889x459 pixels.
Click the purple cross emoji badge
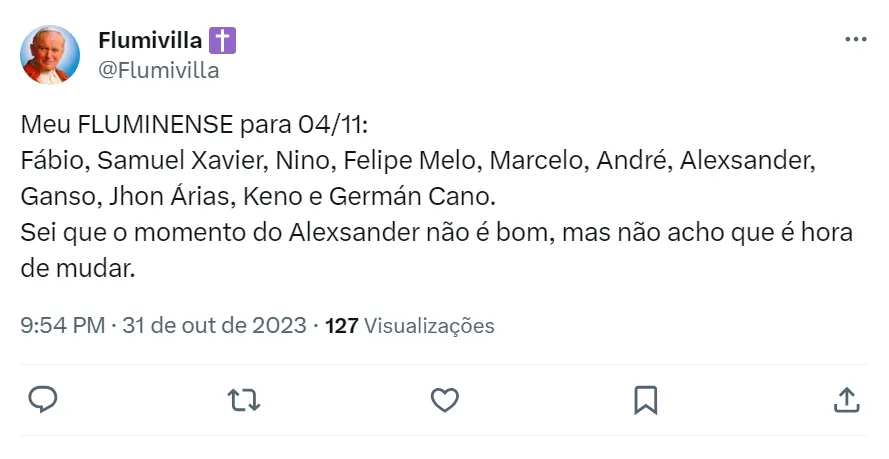(x=222, y=41)
